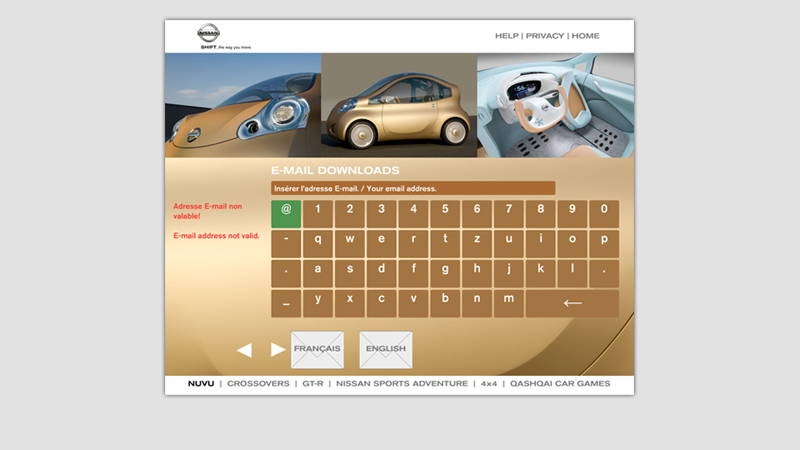Tap the i key
Viewport: 800px width, 450px height.
coord(540,244)
